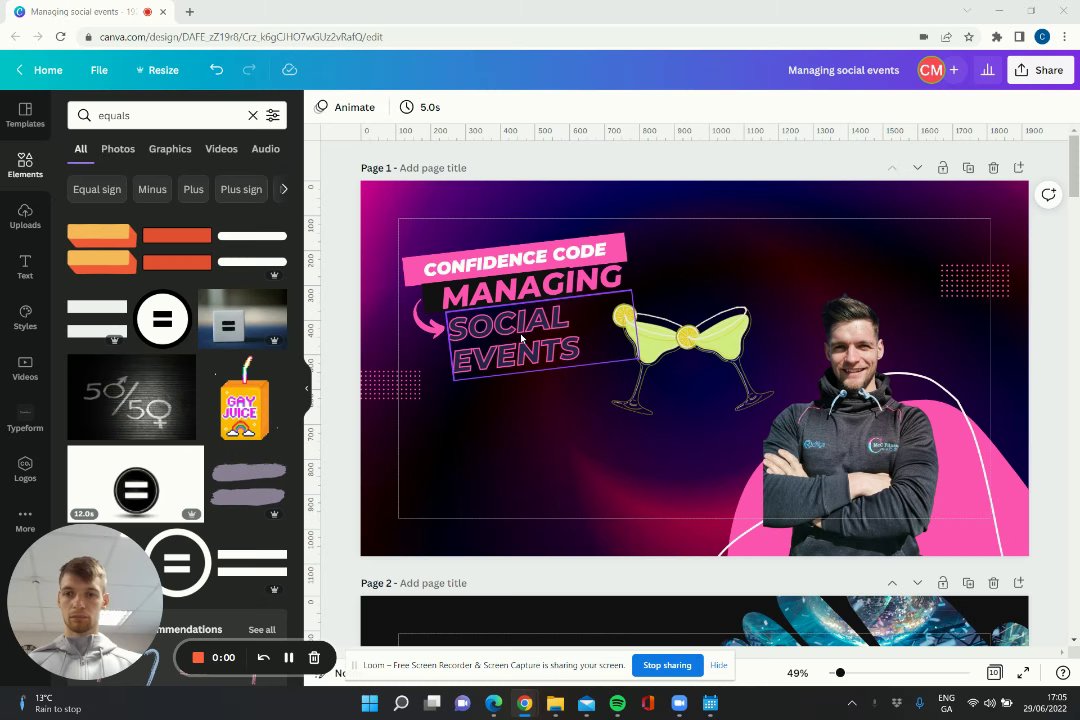The height and width of the screenshot is (720, 1080).
Task: Open the help question mark icon
Action: coord(1063,672)
